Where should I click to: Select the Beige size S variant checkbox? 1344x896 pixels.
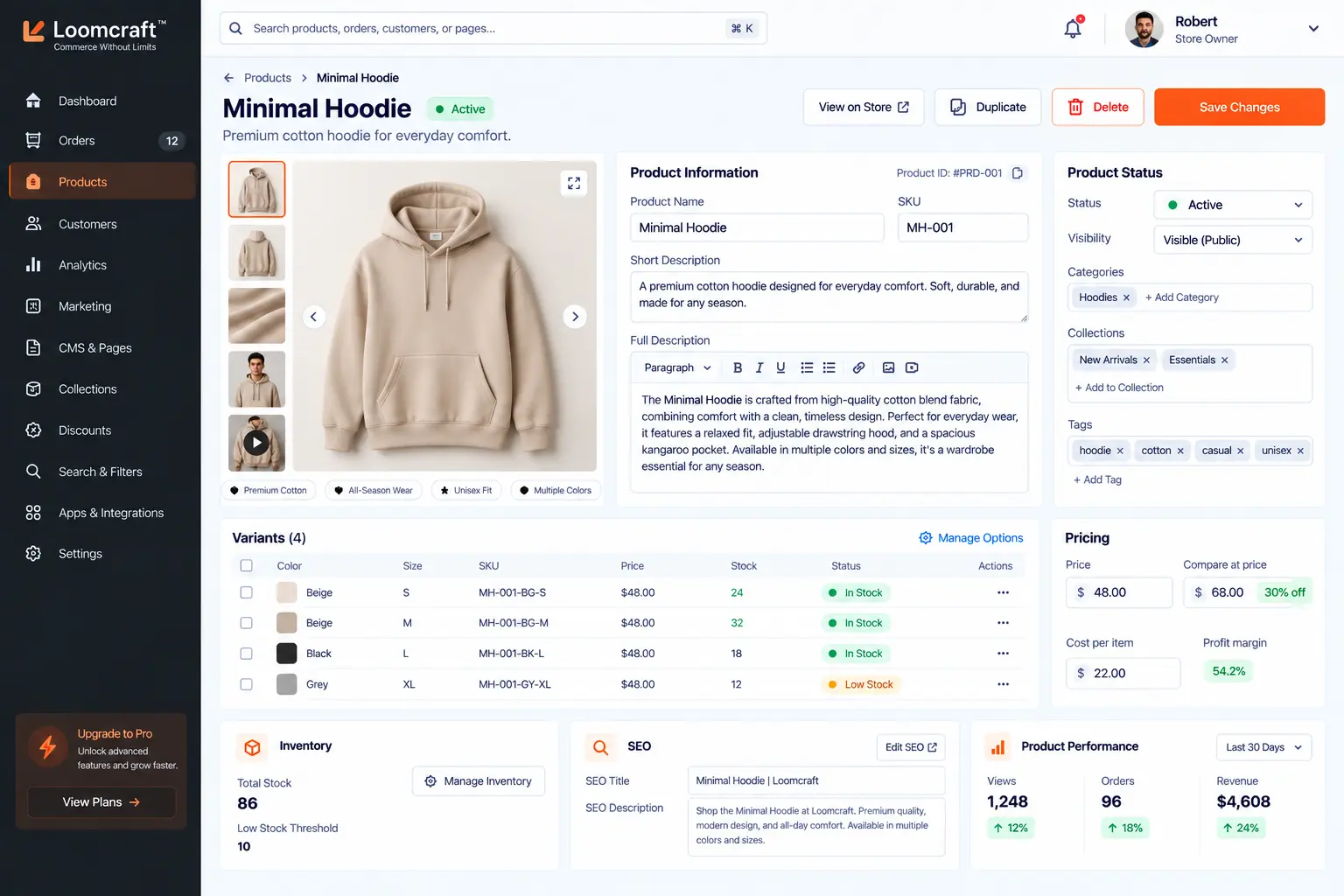point(247,592)
